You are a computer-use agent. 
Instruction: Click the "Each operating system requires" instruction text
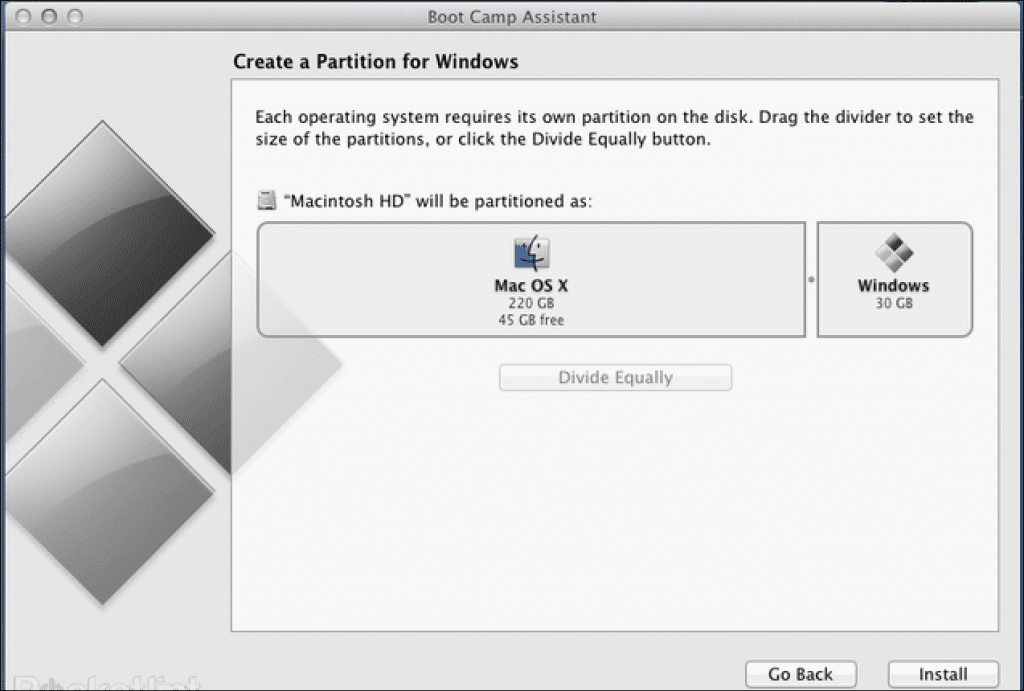pos(615,128)
